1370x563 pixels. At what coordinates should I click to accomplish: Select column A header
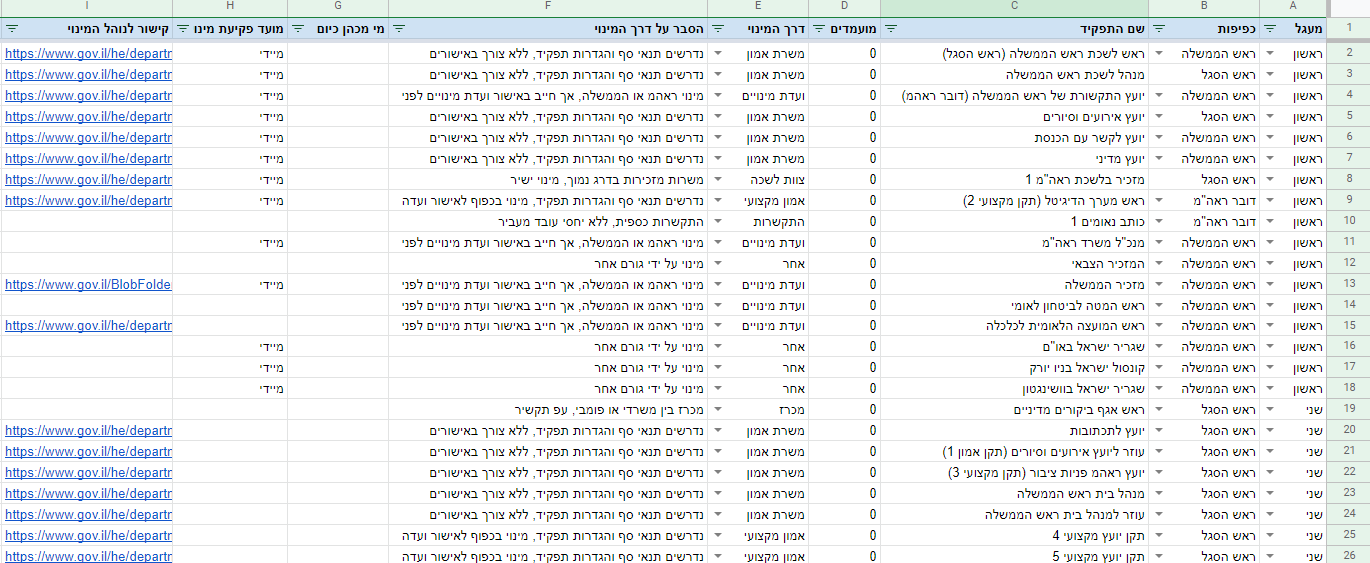coord(1294,8)
